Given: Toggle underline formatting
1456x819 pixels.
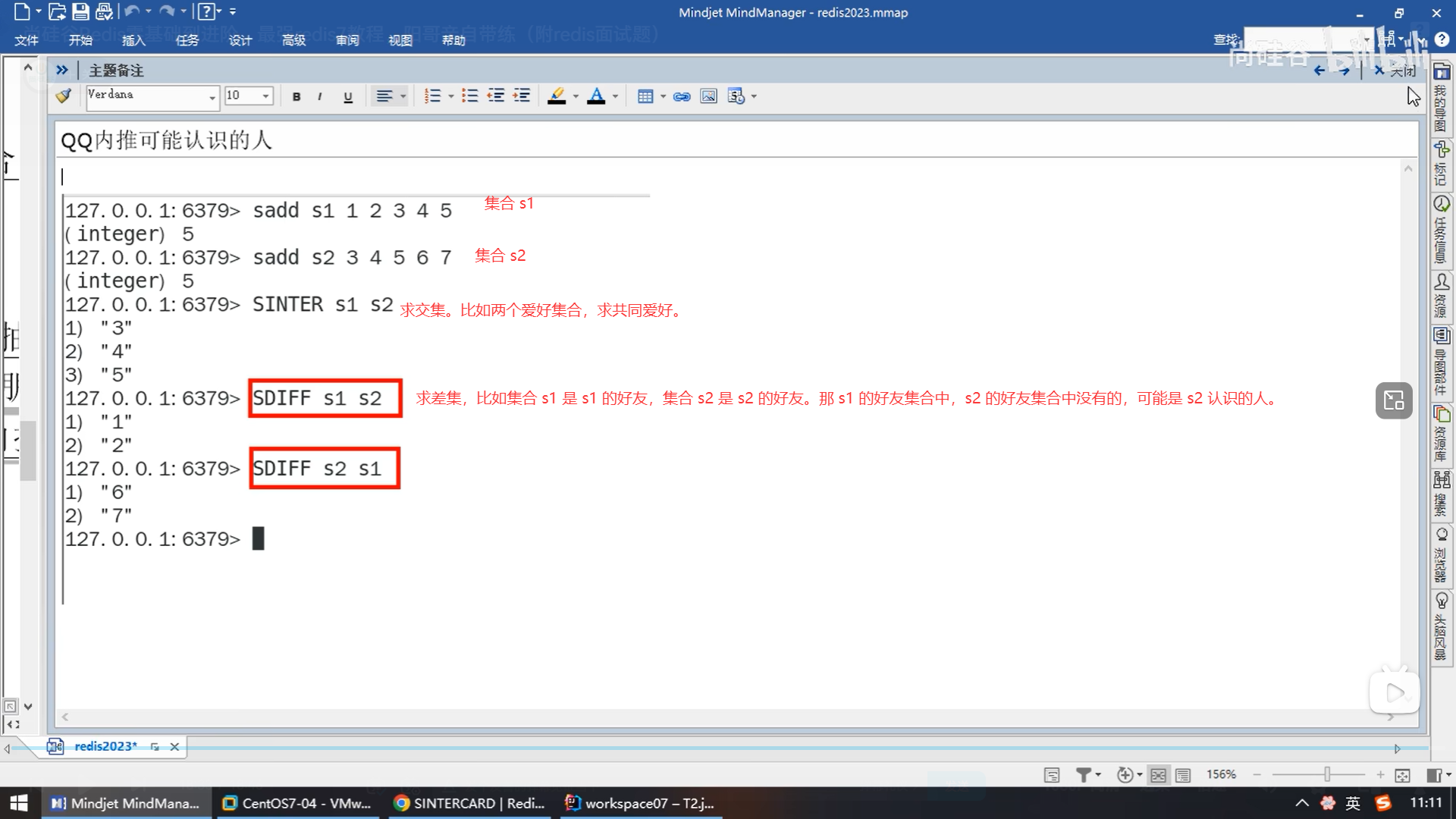Looking at the screenshot, I should [x=348, y=96].
